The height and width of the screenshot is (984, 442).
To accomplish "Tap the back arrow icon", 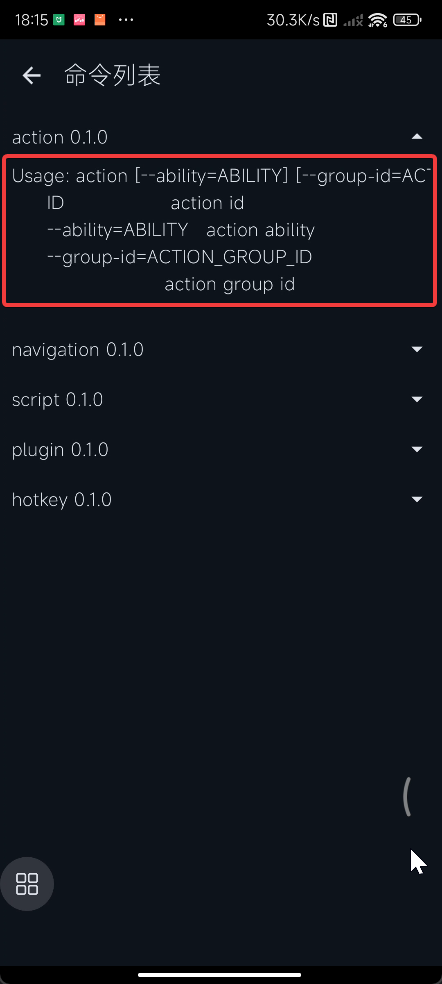I will pyautogui.click(x=31, y=76).
